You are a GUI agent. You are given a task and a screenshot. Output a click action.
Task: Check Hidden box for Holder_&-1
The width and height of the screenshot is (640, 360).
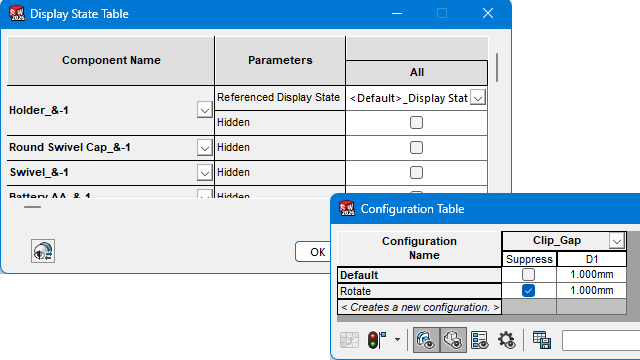coord(416,122)
